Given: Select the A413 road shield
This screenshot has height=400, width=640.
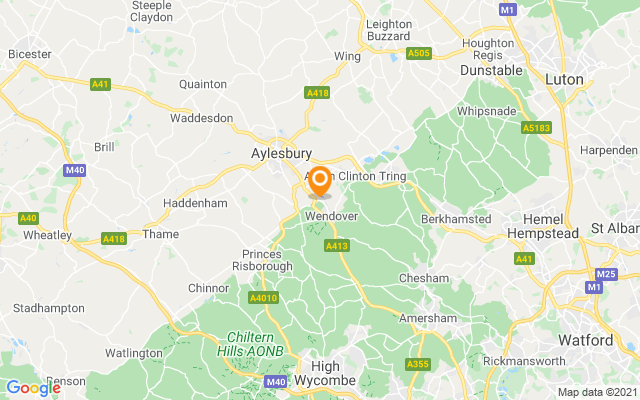Looking at the screenshot, I should pos(337,246).
